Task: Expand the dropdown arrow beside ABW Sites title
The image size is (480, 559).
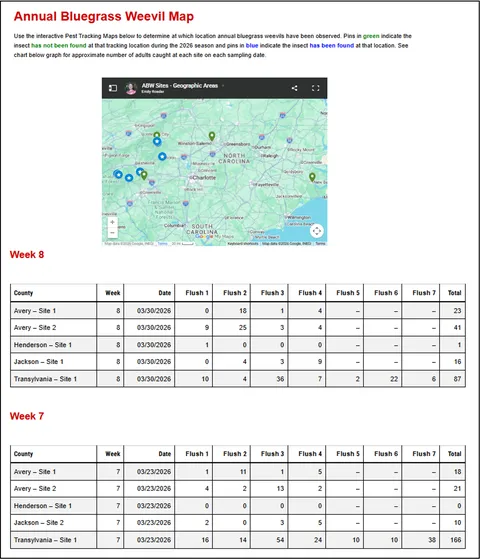Action: (x=223, y=86)
